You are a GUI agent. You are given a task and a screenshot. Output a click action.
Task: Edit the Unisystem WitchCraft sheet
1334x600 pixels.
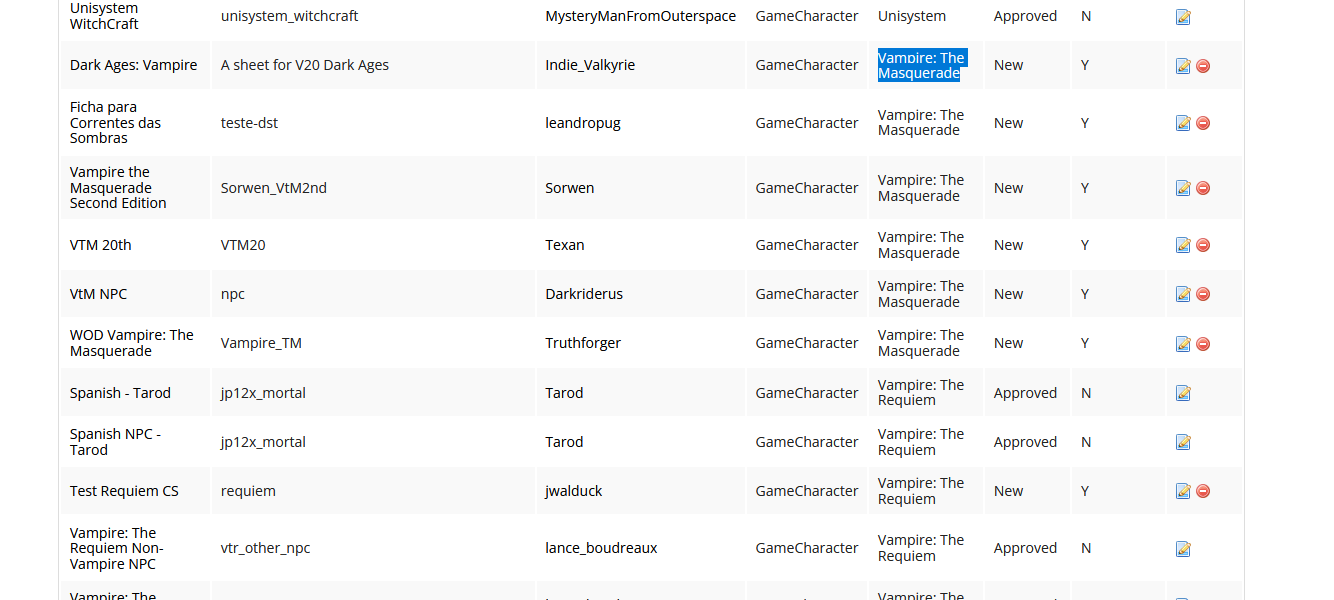pos(1183,17)
